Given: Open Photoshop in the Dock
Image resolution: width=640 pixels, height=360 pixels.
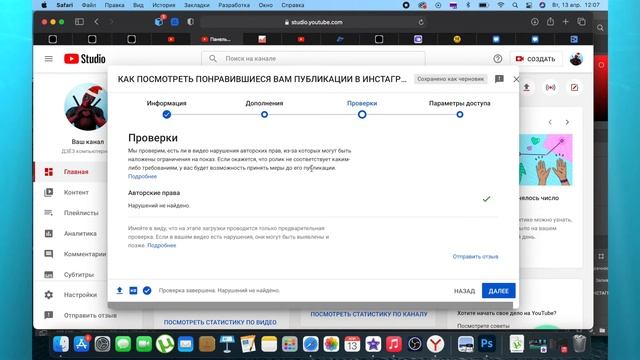Looking at the screenshot, I should click(x=487, y=344).
